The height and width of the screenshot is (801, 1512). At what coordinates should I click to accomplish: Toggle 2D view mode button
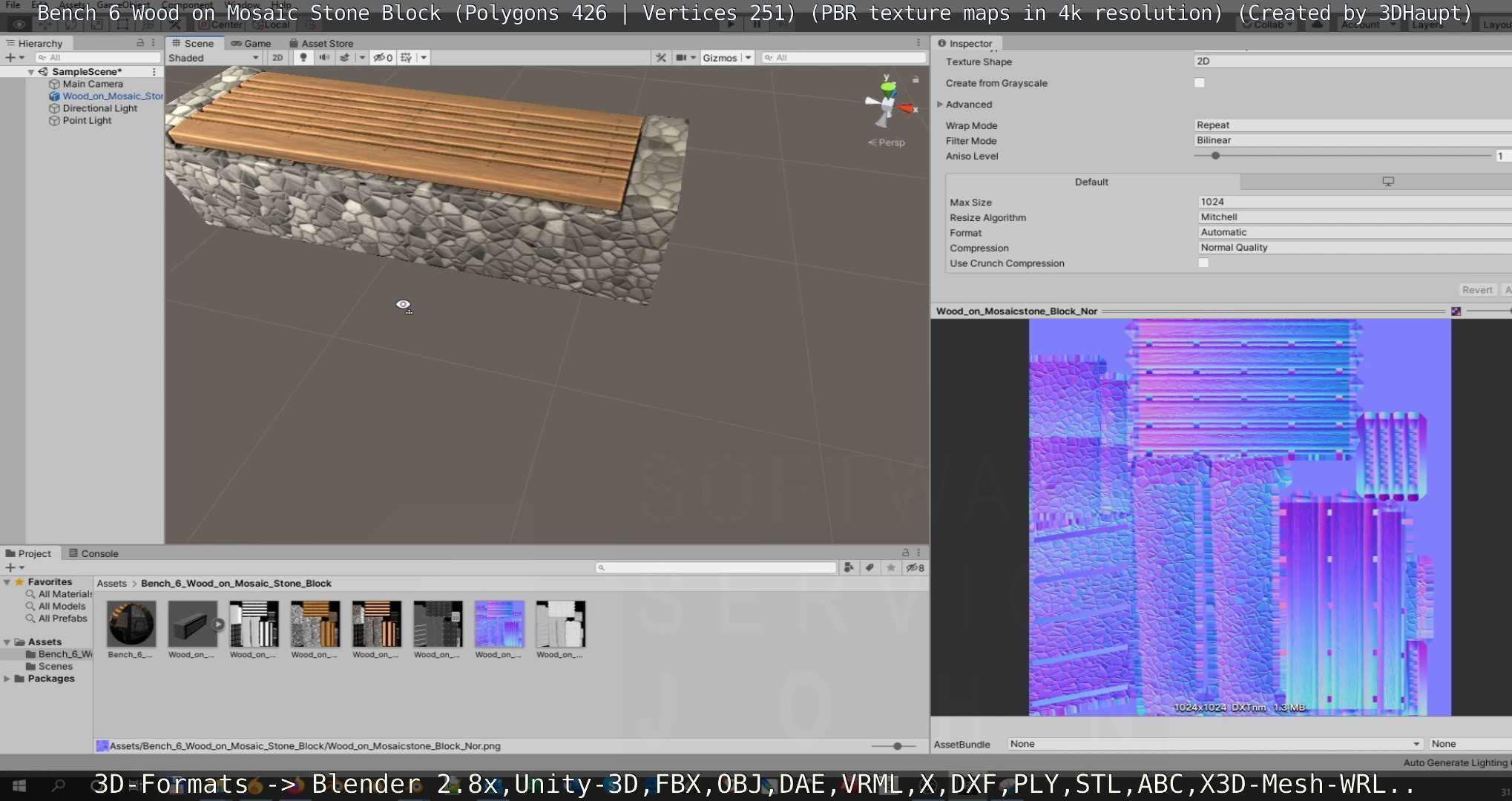[x=277, y=57]
